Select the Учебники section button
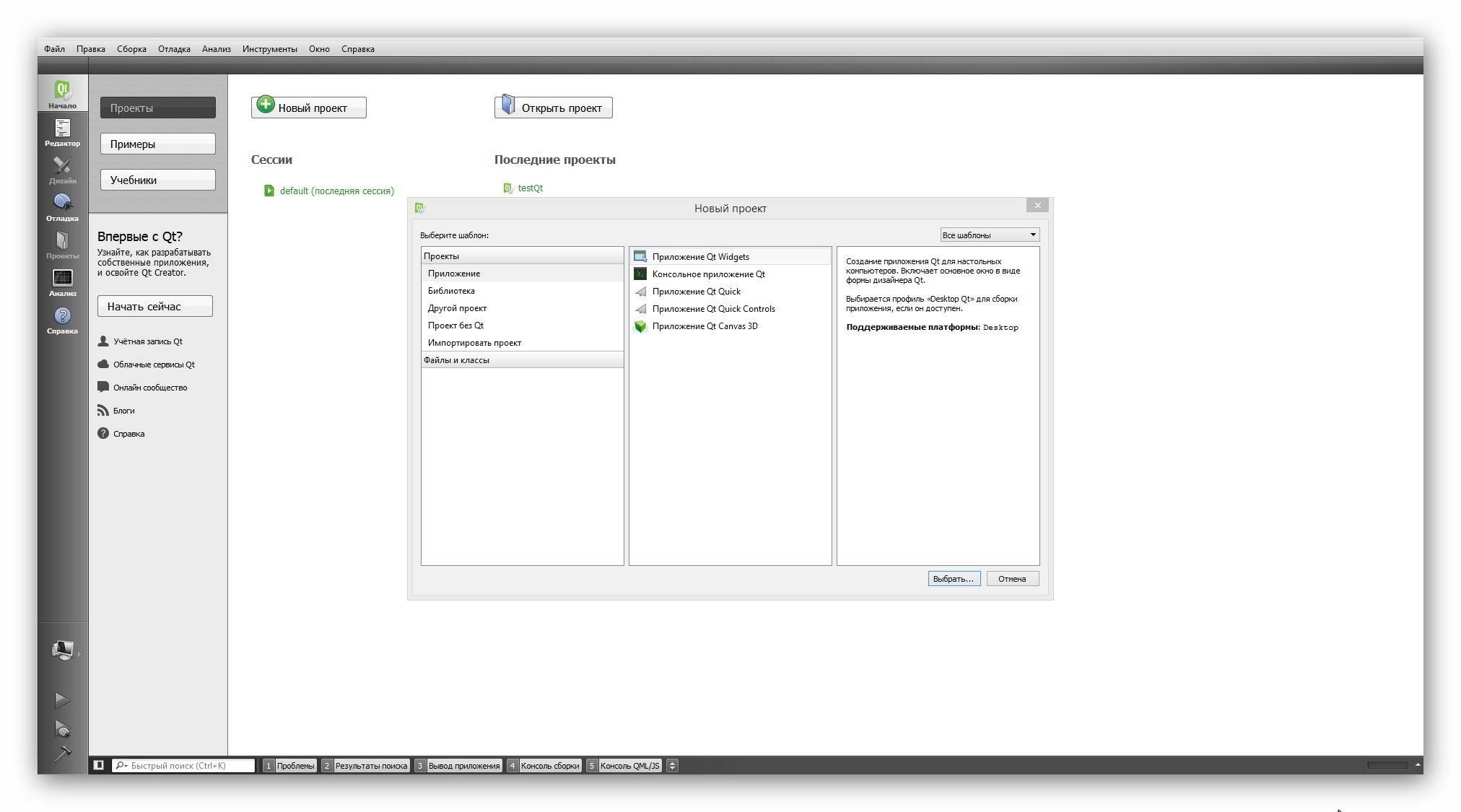Image resolution: width=1461 pixels, height=812 pixels. coord(158,180)
